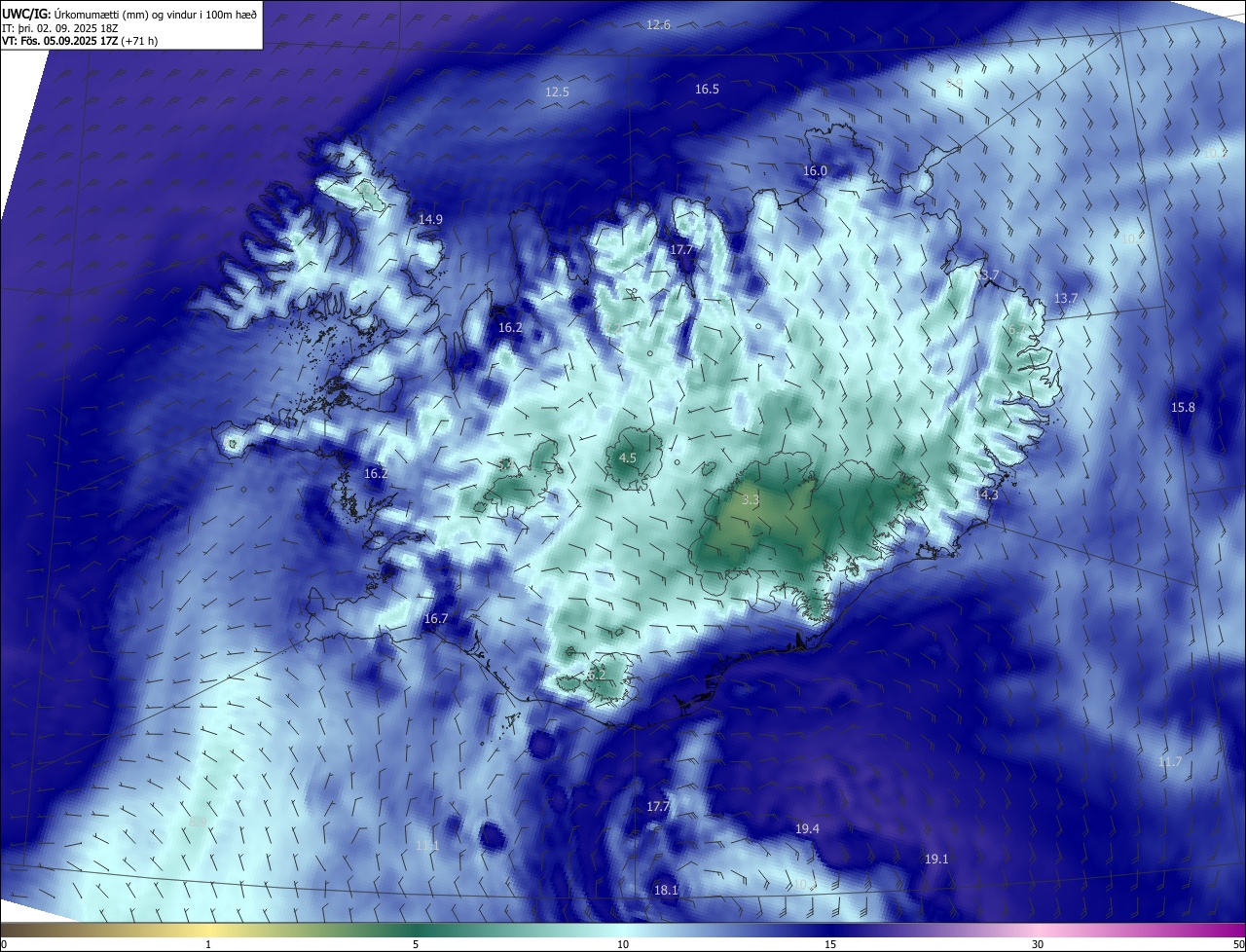
Task: Click the color scale tick label 15
Action: point(830,944)
